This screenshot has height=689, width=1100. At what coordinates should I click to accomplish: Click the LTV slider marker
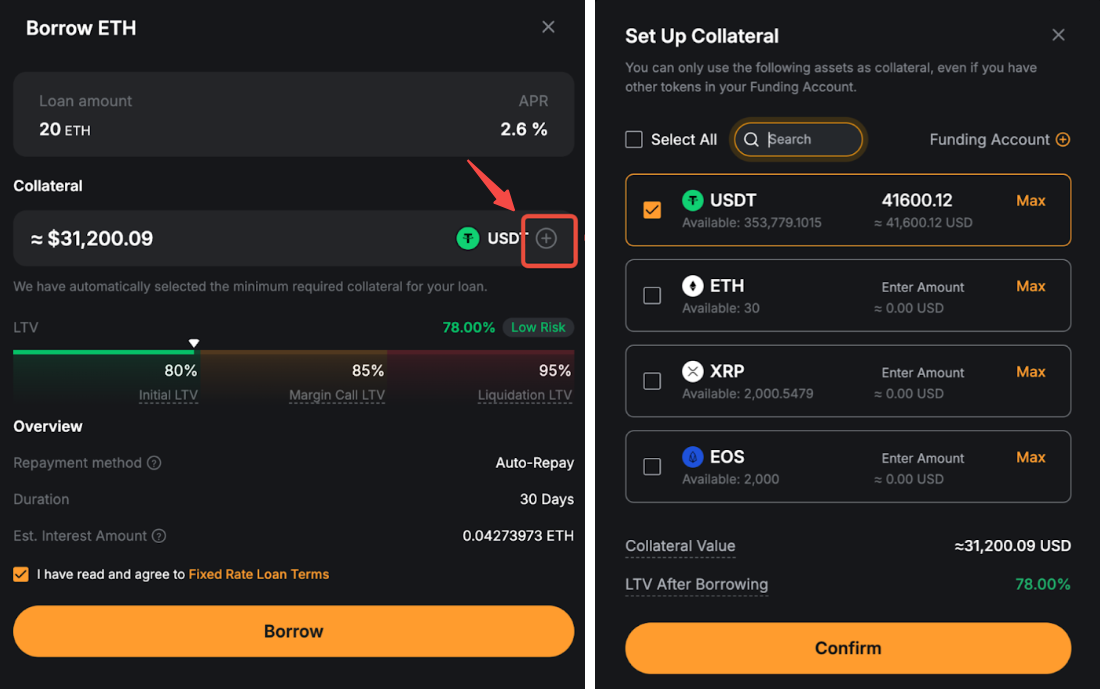[x=194, y=343]
